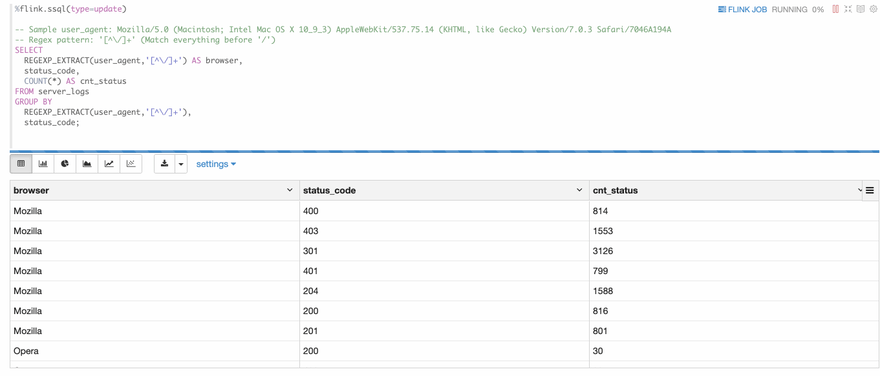Select the status code 401 cell
880x376 pixels.
tap(444, 271)
